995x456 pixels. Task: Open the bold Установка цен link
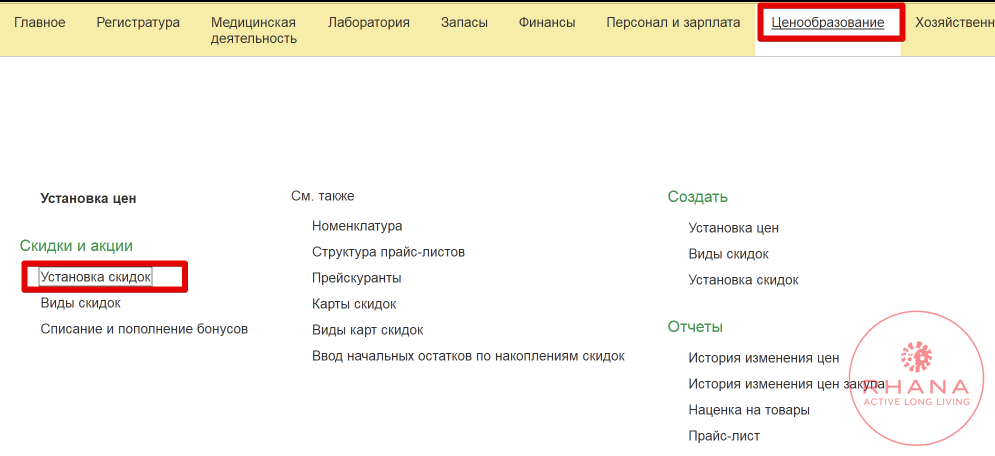88,199
